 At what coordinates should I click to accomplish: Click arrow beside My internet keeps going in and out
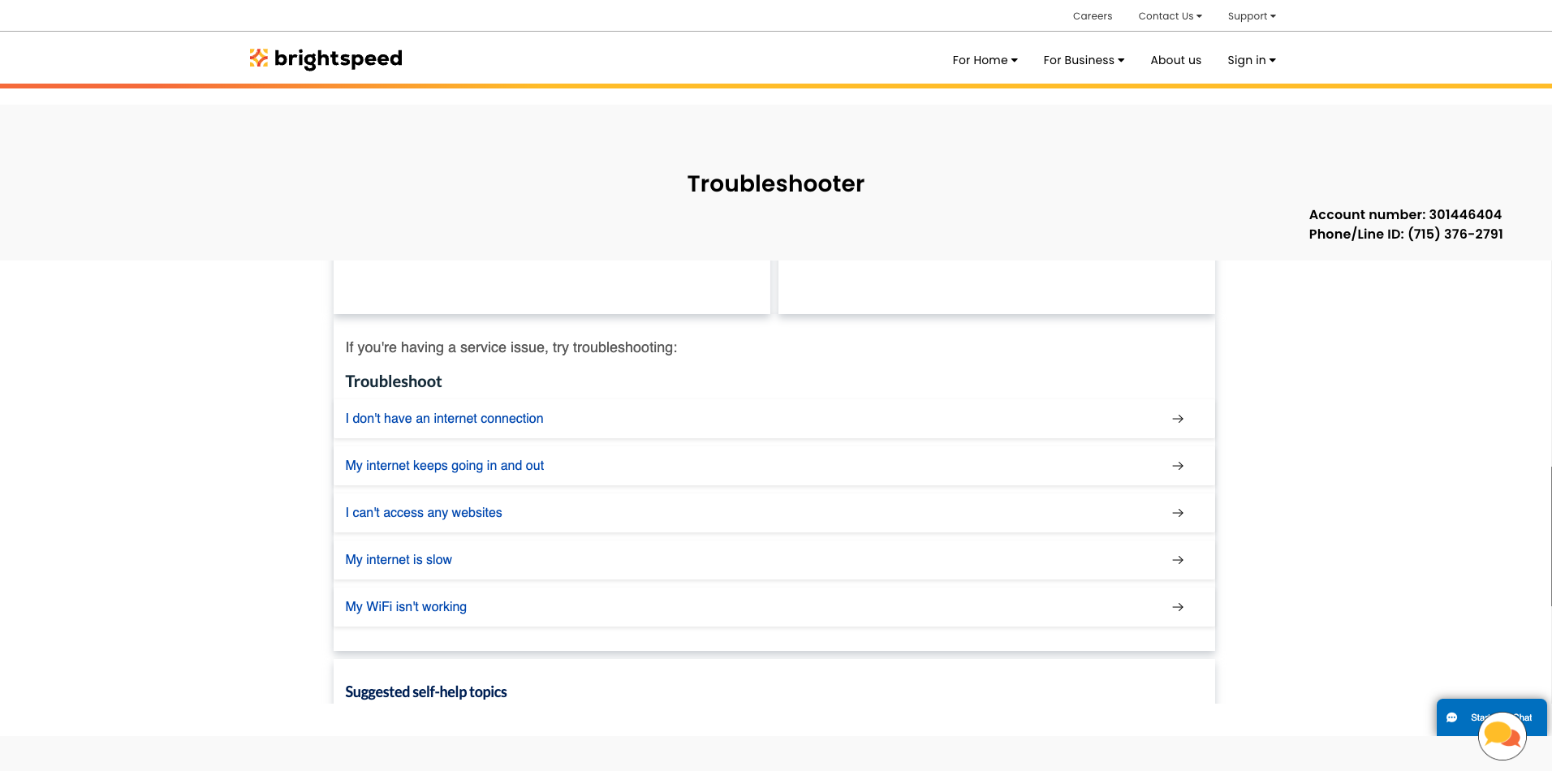pos(1178,466)
